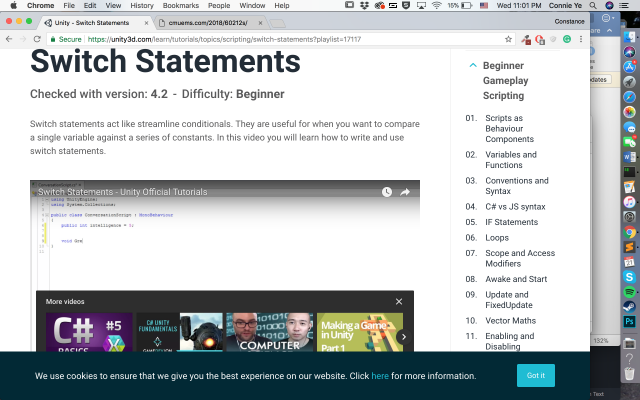Click the green circular extension icon
640x400 pixels.
[x=567, y=39]
